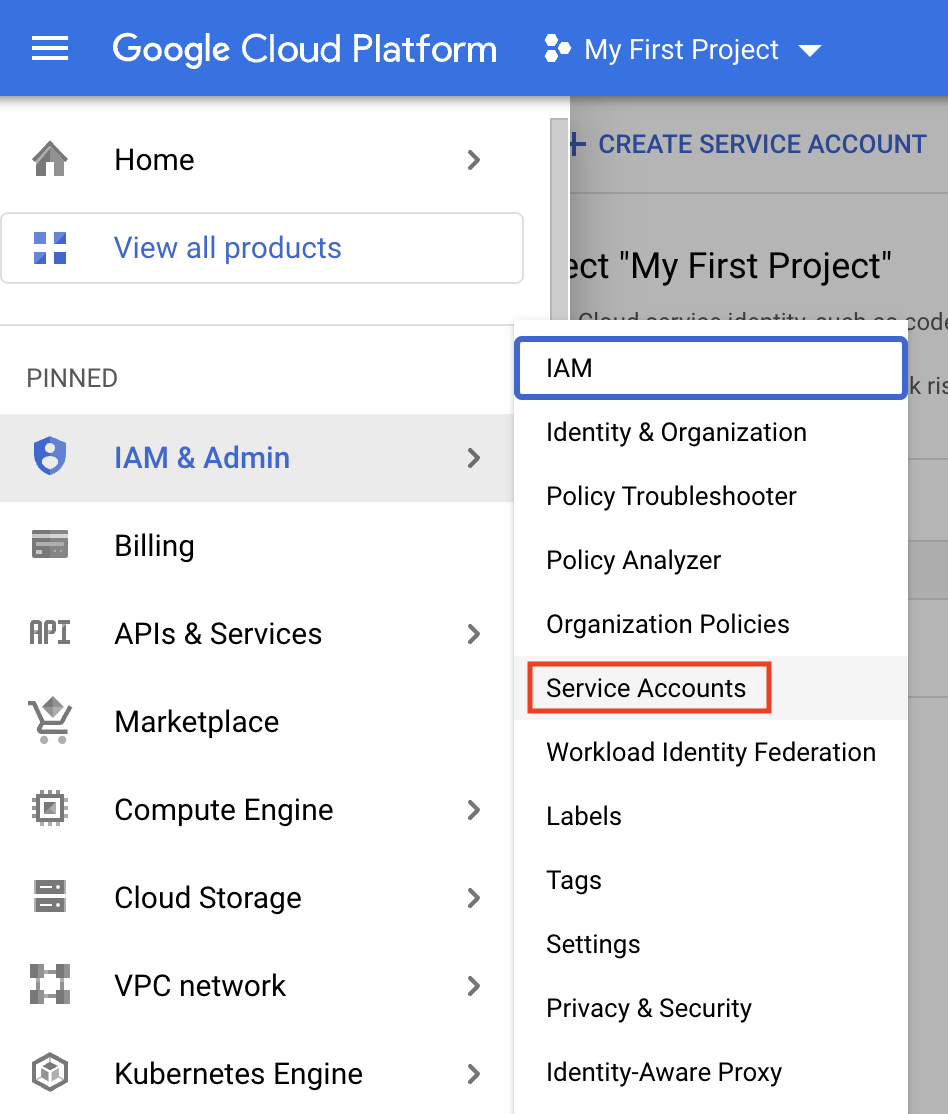The width and height of the screenshot is (948, 1114).
Task: Select Service Accounts in the submenu
Action: pyautogui.click(x=711, y=688)
